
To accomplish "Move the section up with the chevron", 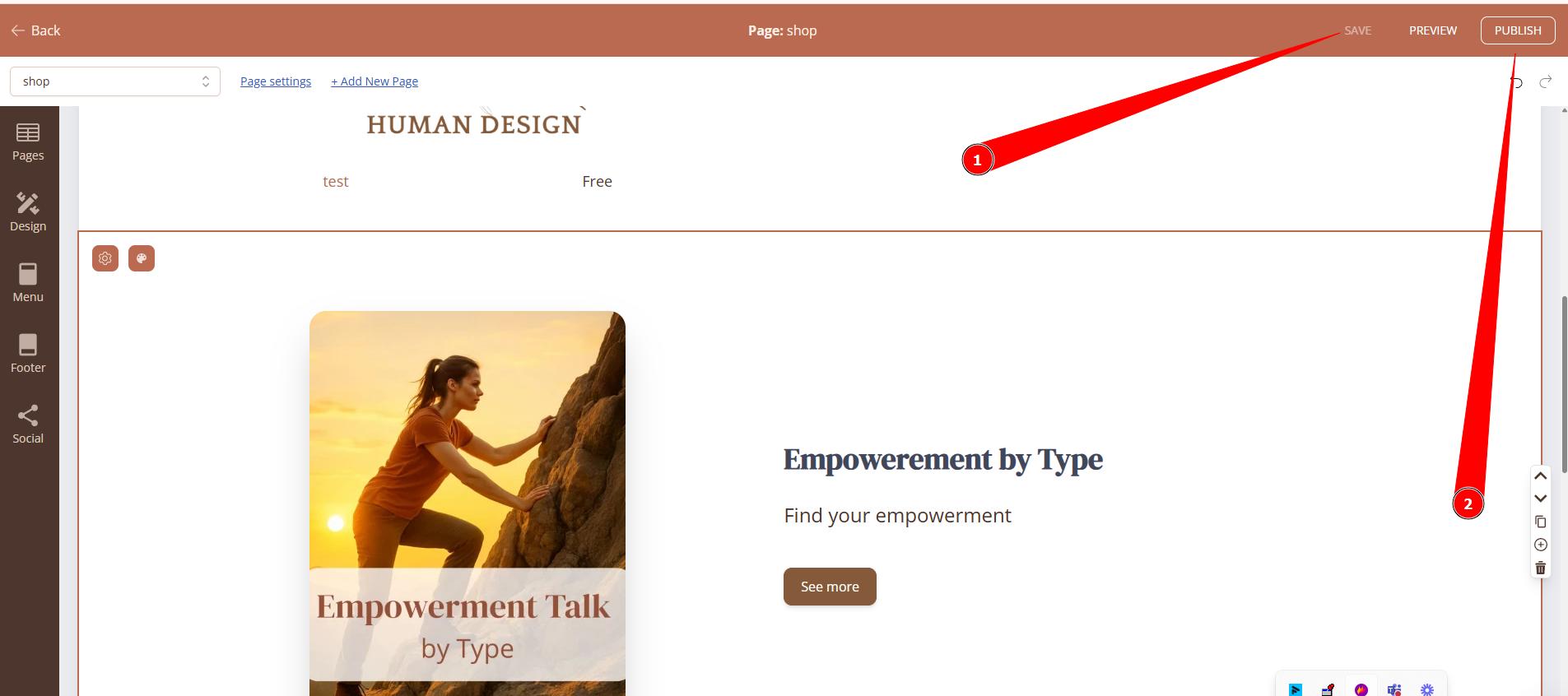I will coord(1541,476).
